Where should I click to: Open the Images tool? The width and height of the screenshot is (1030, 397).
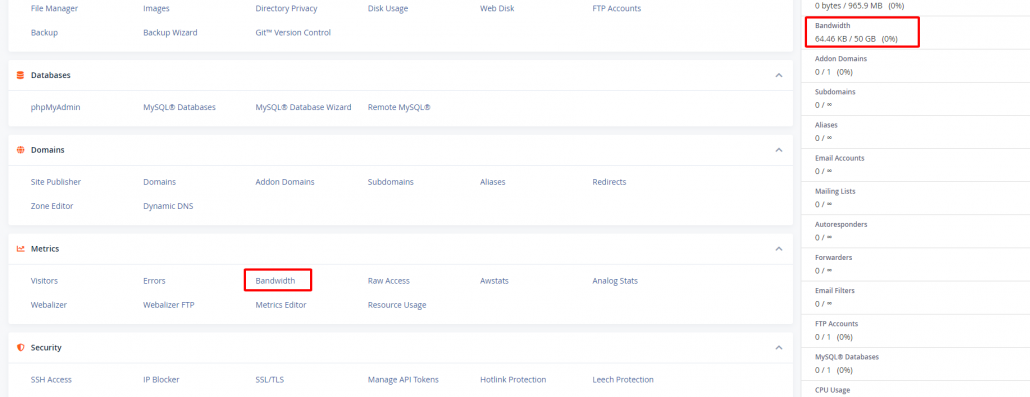coord(156,9)
